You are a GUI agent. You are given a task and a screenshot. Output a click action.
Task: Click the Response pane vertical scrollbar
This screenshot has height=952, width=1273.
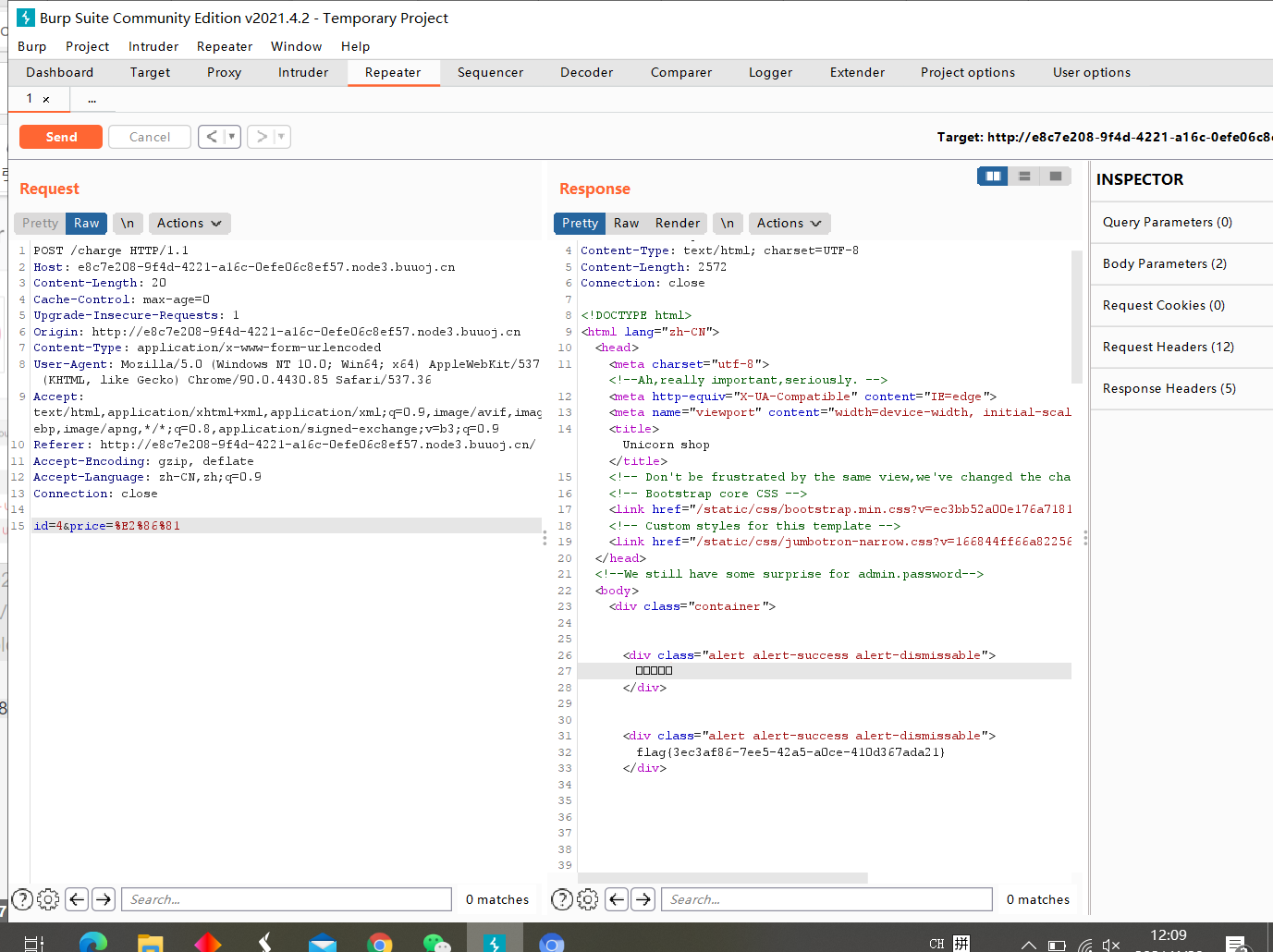1076,316
